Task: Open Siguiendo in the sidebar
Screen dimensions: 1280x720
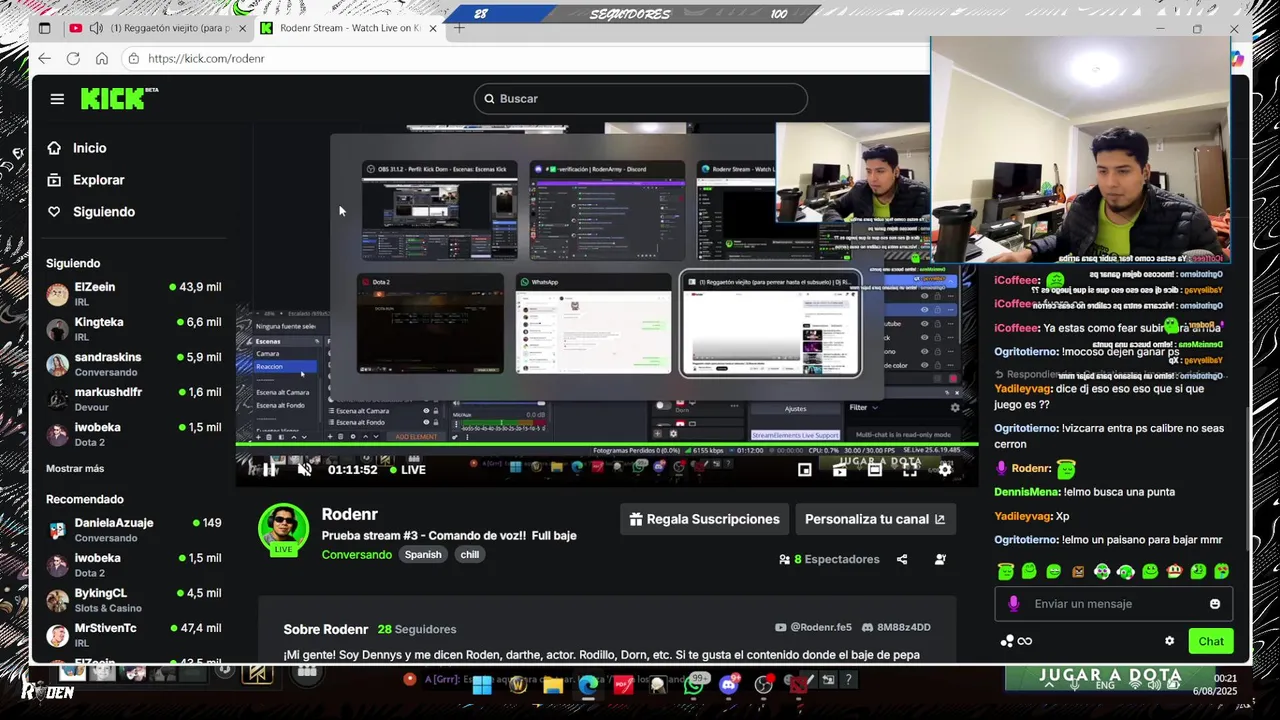Action: click(91, 212)
